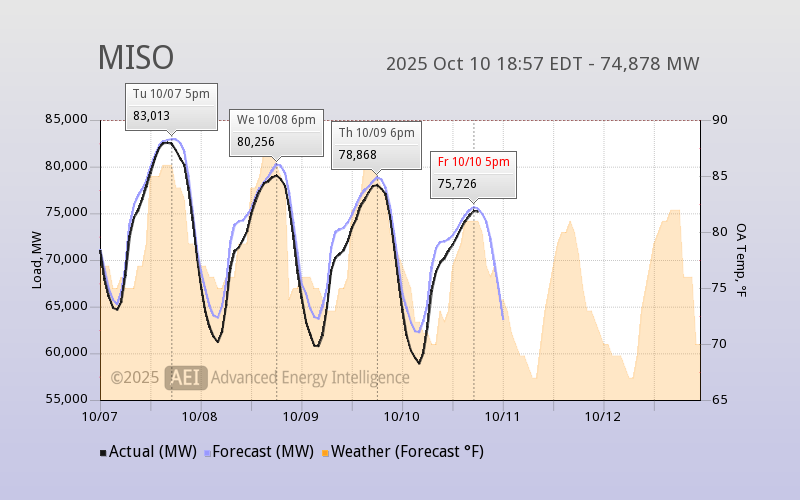This screenshot has height=500, width=800.
Task: Toggle the Actual (MW) legend label
Action: coord(152,452)
